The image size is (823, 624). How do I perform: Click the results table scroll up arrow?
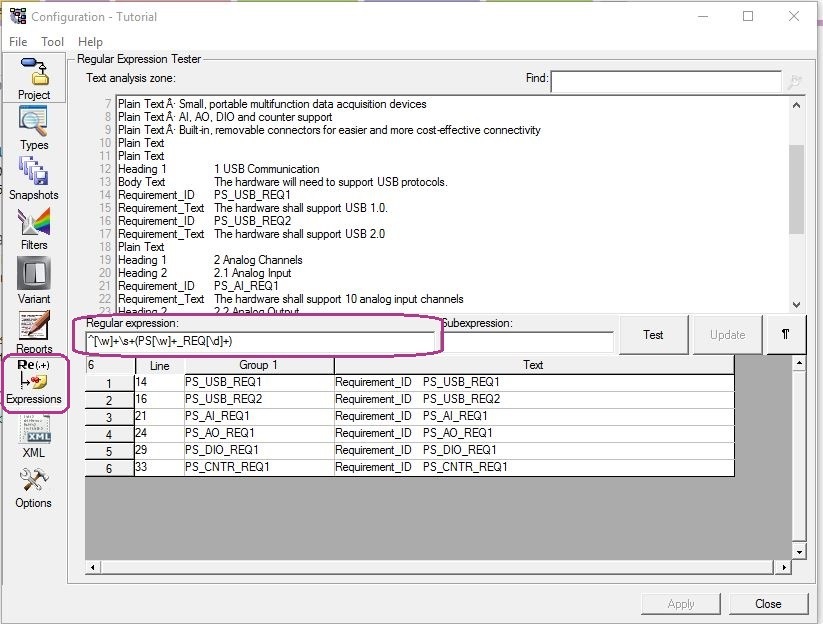(799, 363)
